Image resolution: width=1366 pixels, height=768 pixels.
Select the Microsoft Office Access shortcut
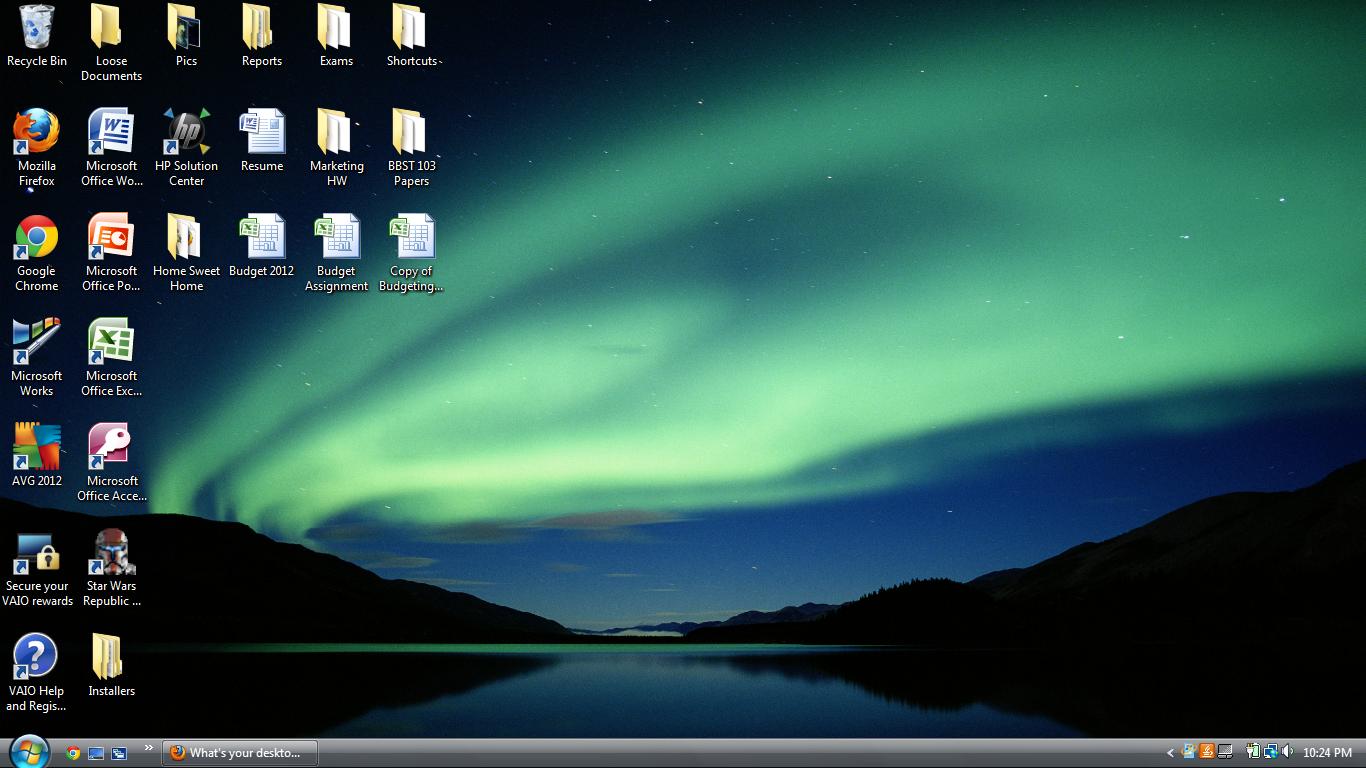(x=111, y=463)
